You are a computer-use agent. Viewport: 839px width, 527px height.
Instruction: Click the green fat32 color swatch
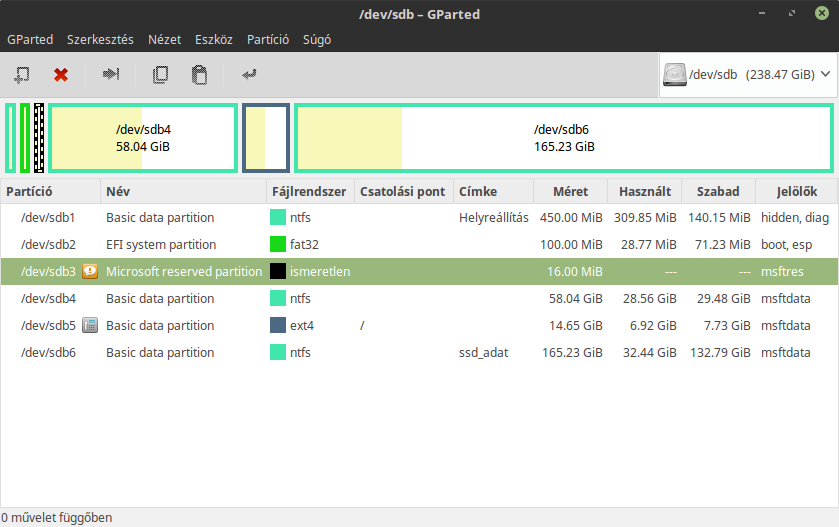[x=278, y=244]
